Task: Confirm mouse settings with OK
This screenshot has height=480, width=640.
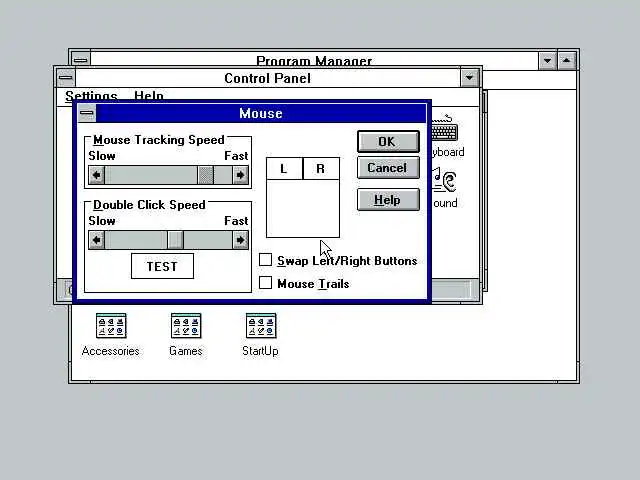Action: click(x=388, y=142)
